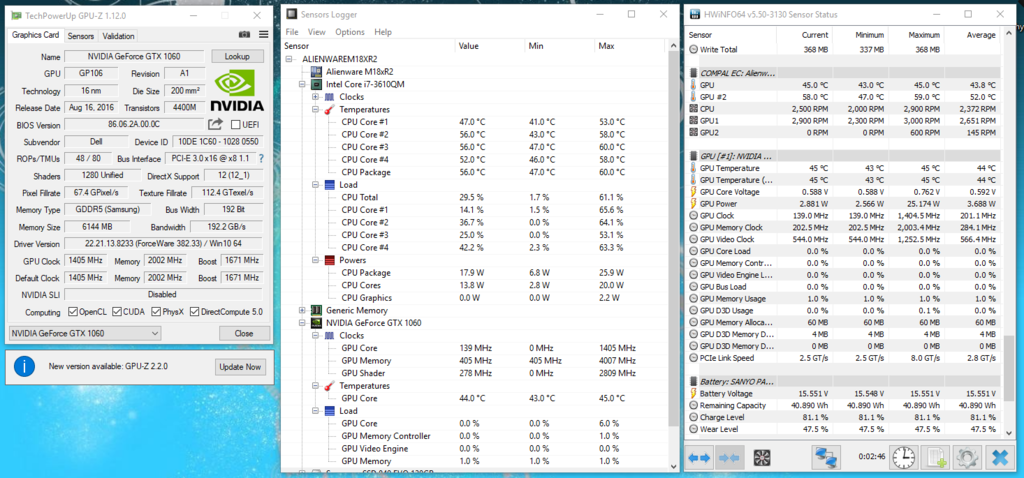Click the GPU Name field in GPU-Z

pos(134,57)
